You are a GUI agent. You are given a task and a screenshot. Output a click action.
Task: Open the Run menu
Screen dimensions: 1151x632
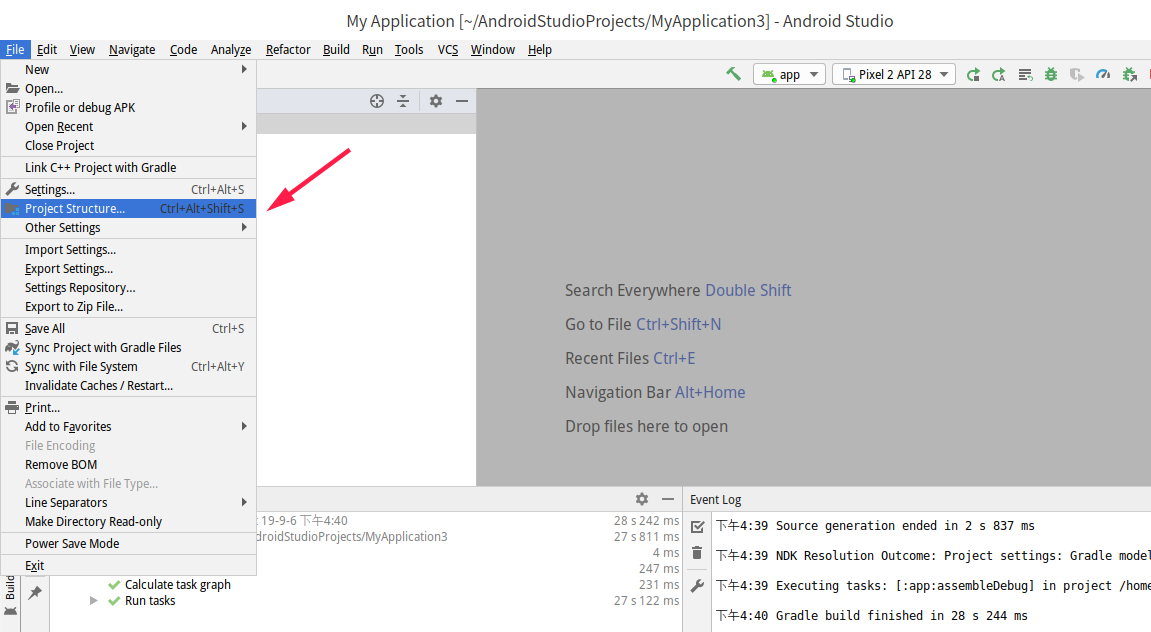coord(372,50)
